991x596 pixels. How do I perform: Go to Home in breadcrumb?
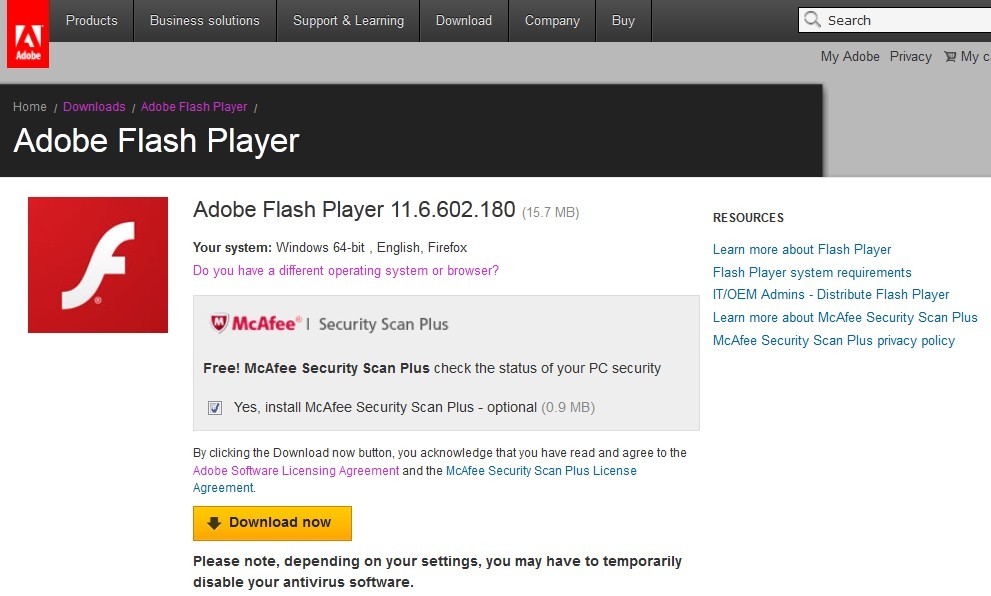[x=30, y=107]
